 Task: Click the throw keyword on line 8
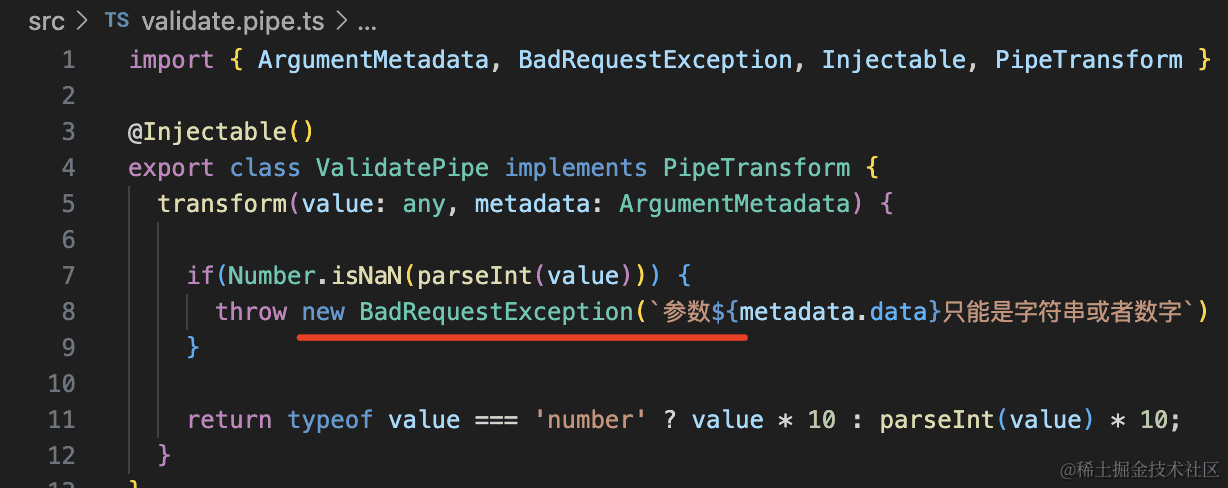251,311
